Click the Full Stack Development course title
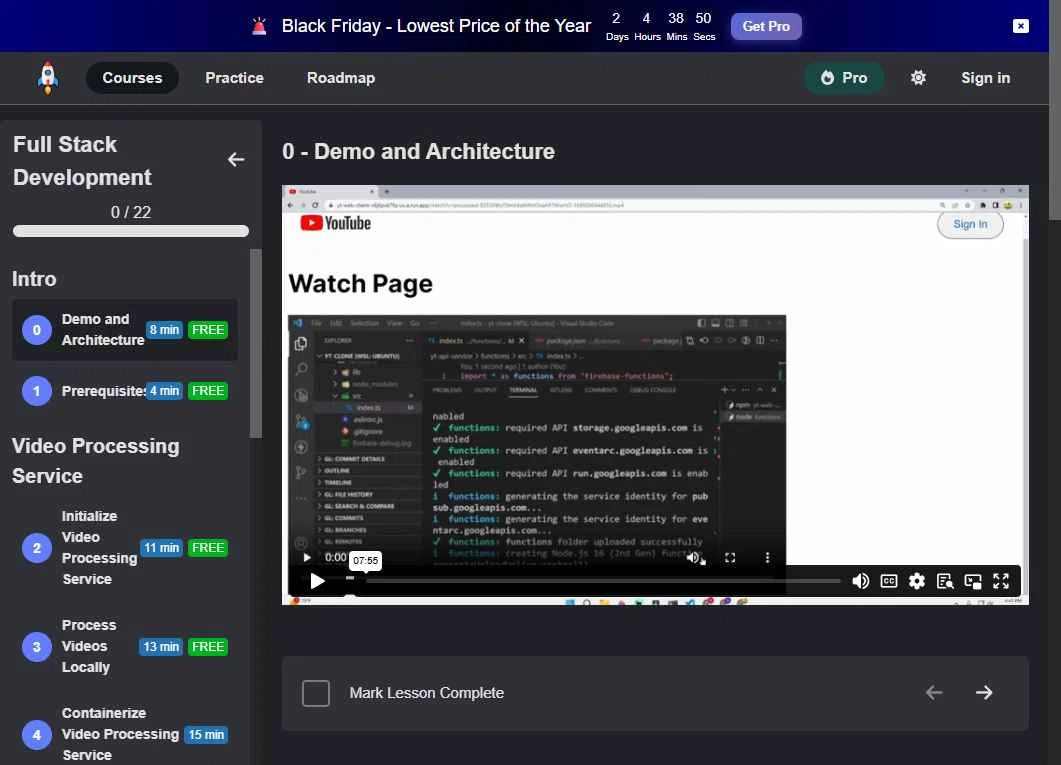Viewport: 1061px width, 765px height. [82, 160]
